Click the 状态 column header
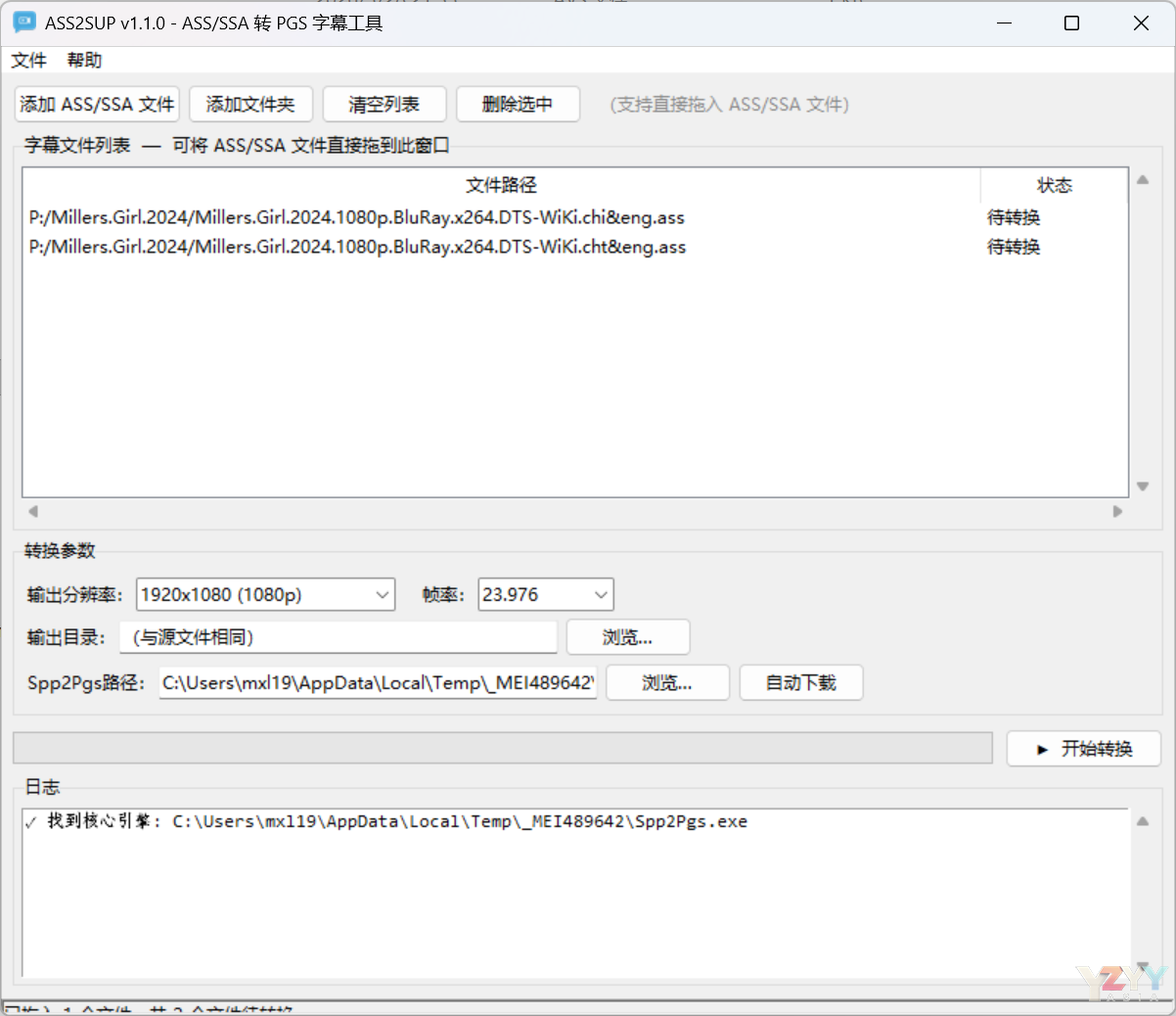 coord(1054,185)
